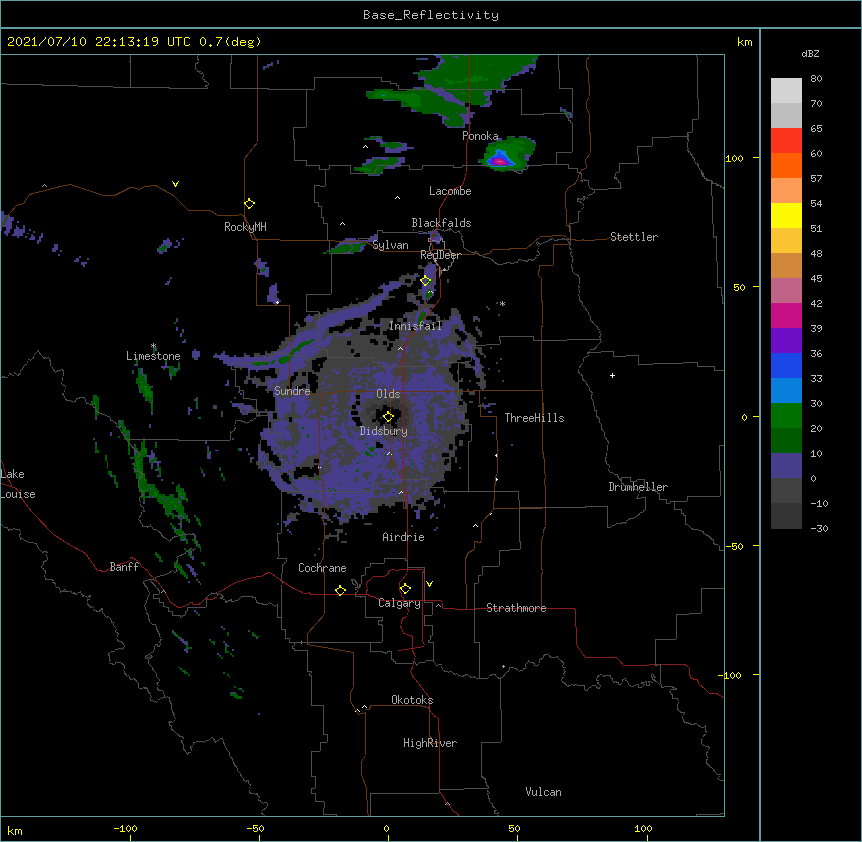Click the yellow v marker northeast of Calgary
The image size is (862, 842).
pyautogui.click(x=429, y=584)
